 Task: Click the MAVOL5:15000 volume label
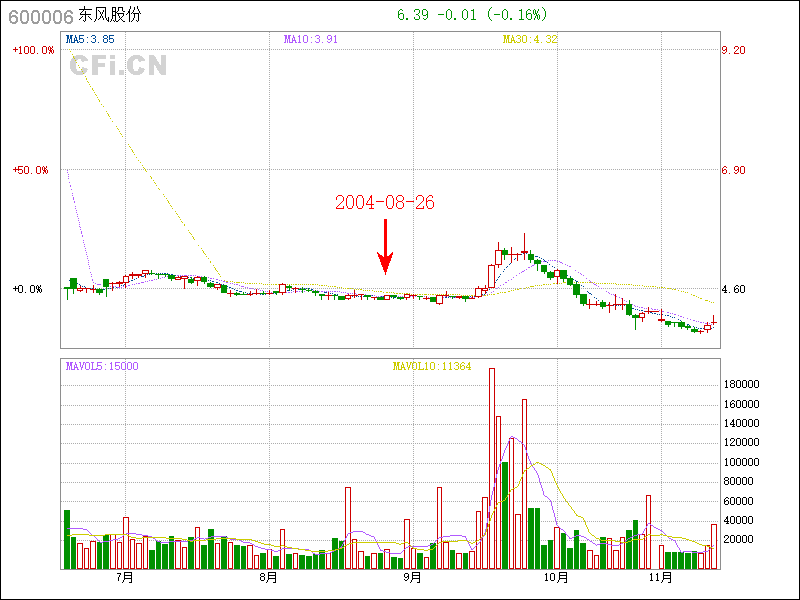point(102,366)
